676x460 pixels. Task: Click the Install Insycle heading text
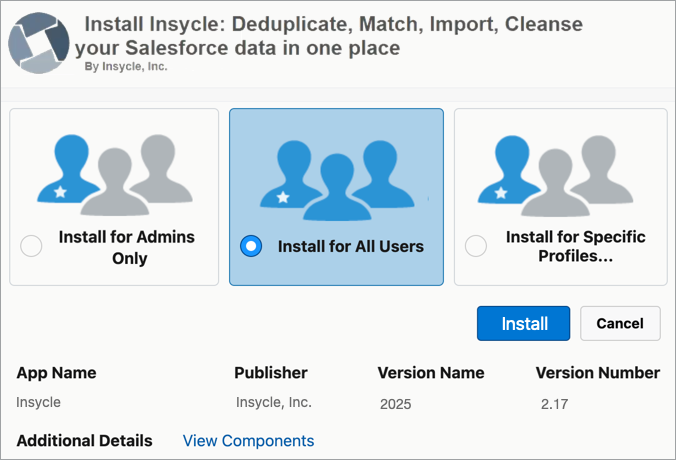[x=329, y=36]
